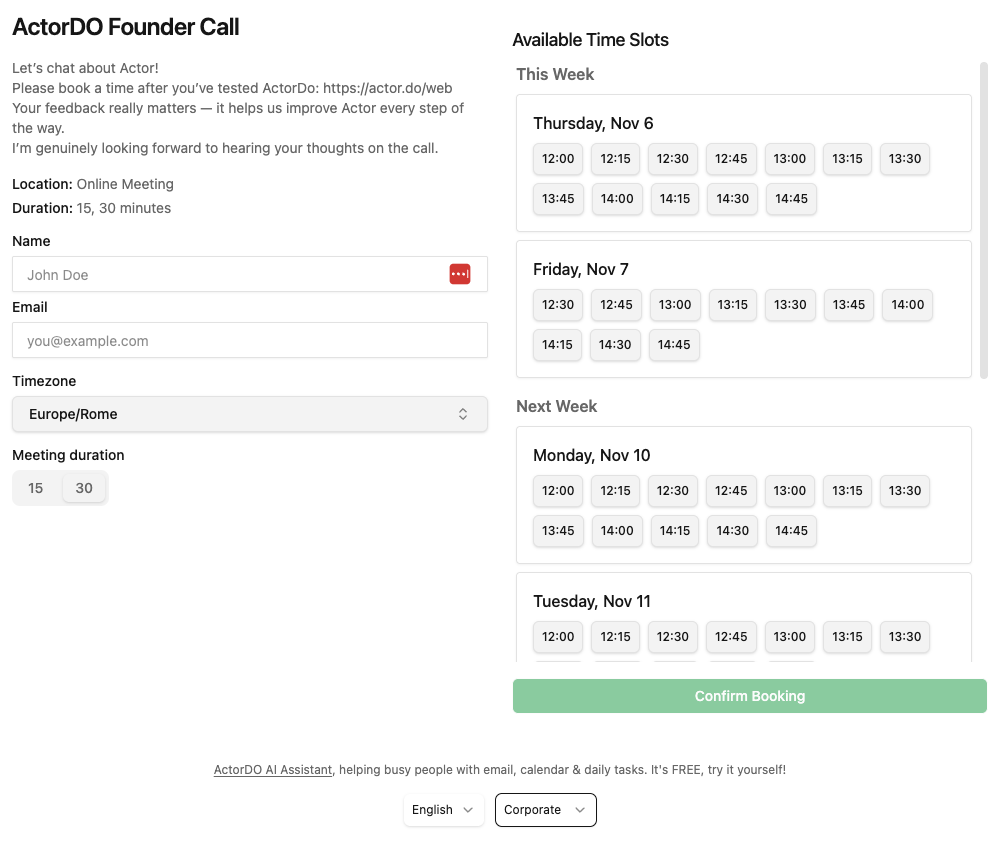Select 13:00 on Monday, Nov 10

(790, 491)
